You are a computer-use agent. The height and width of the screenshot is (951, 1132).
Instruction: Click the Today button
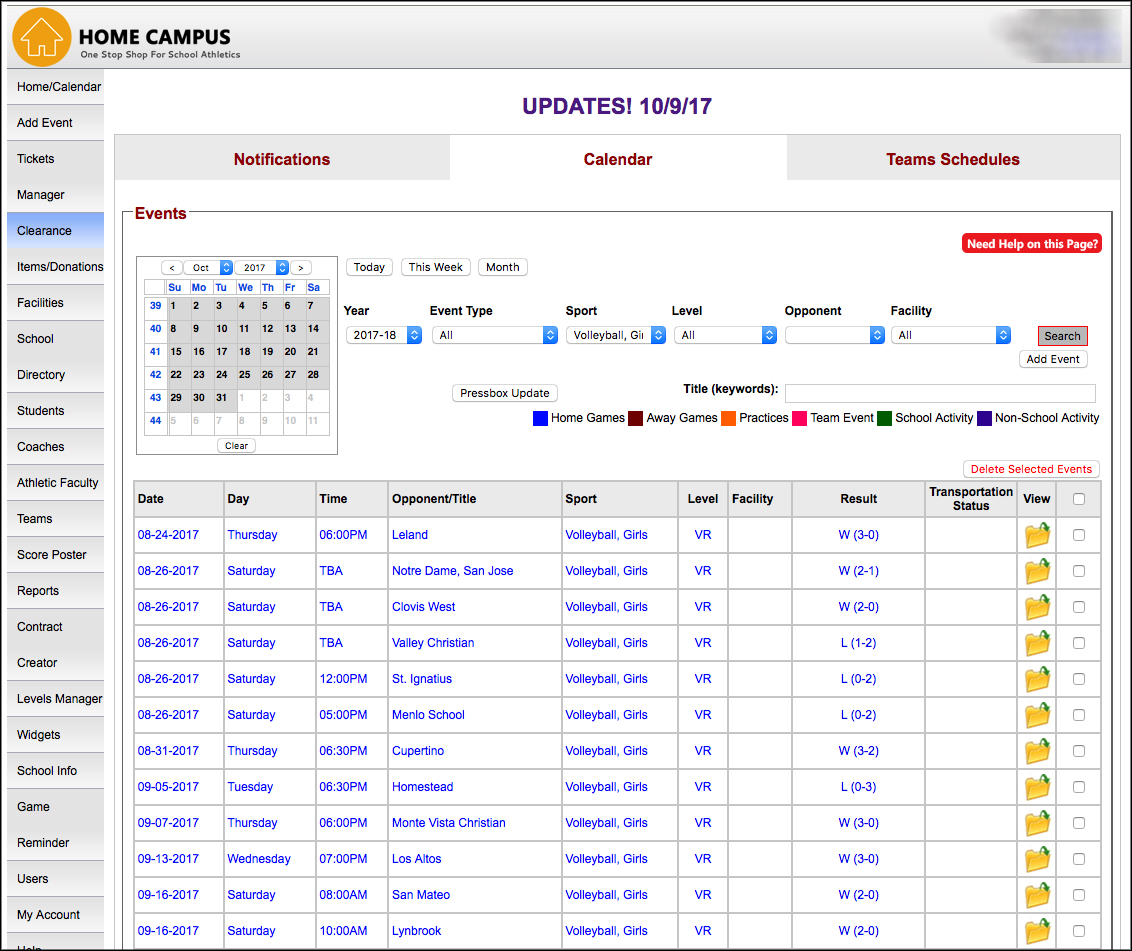(x=369, y=267)
